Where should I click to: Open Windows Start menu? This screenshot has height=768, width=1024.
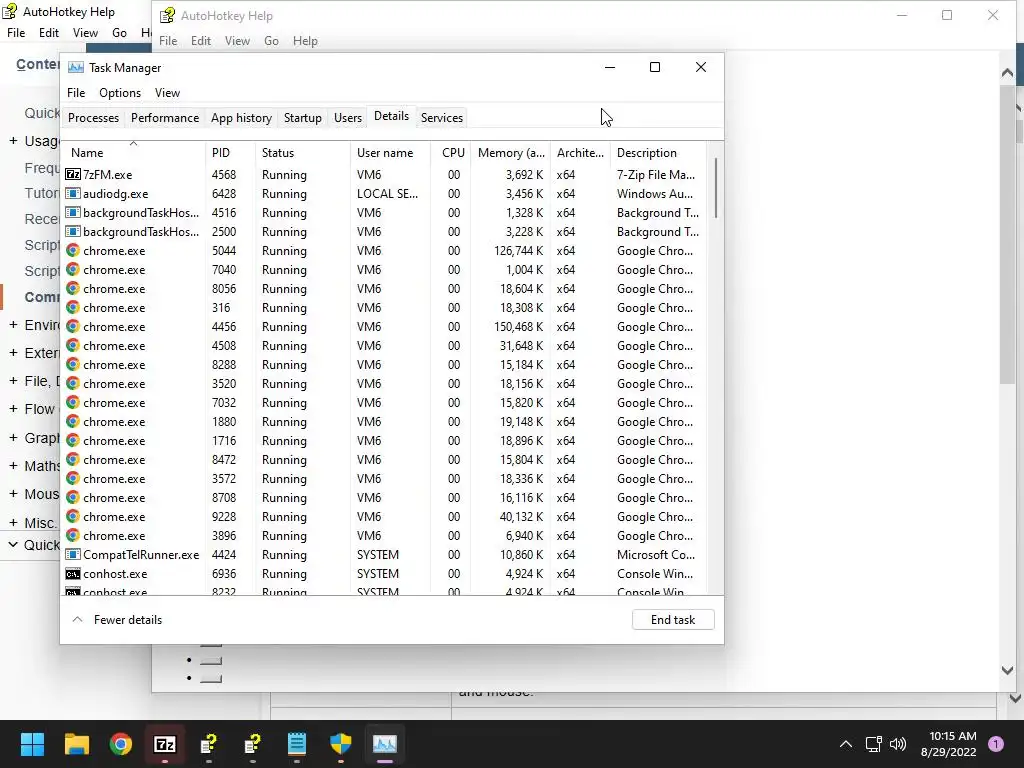(x=32, y=744)
